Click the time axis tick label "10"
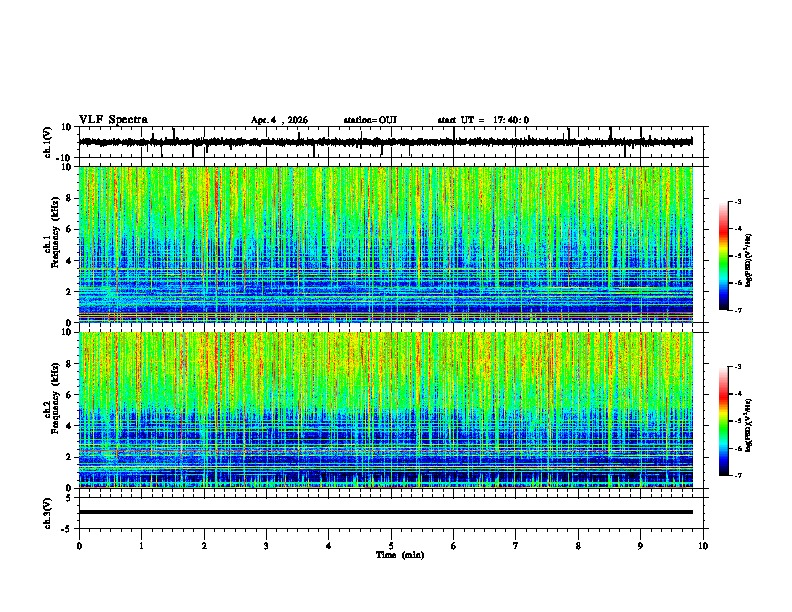 click(703, 546)
